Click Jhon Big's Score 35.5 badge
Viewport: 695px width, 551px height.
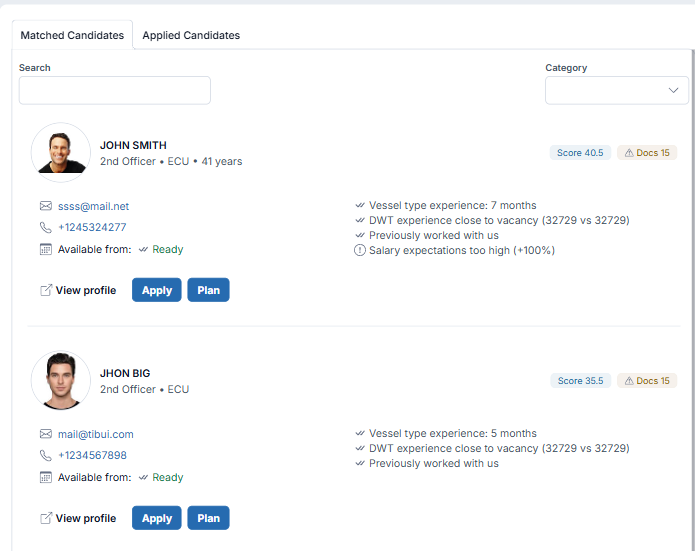(580, 380)
